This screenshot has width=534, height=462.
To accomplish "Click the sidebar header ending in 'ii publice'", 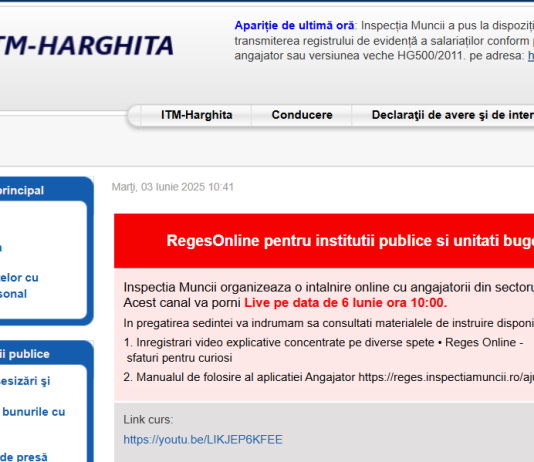I will pos(25,354).
